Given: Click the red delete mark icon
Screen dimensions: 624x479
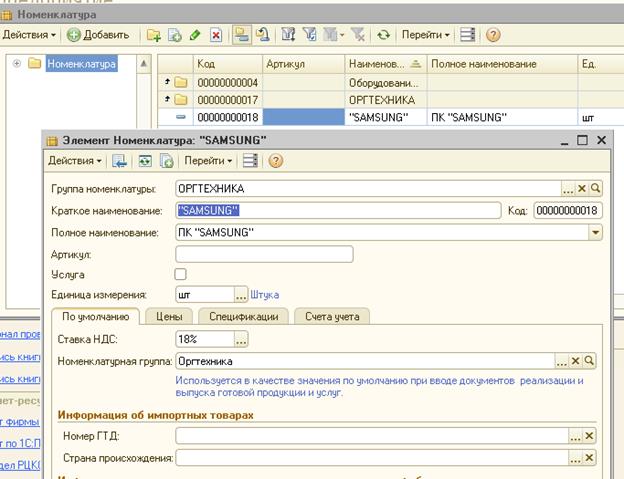Looking at the screenshot, I should point(215,35).
